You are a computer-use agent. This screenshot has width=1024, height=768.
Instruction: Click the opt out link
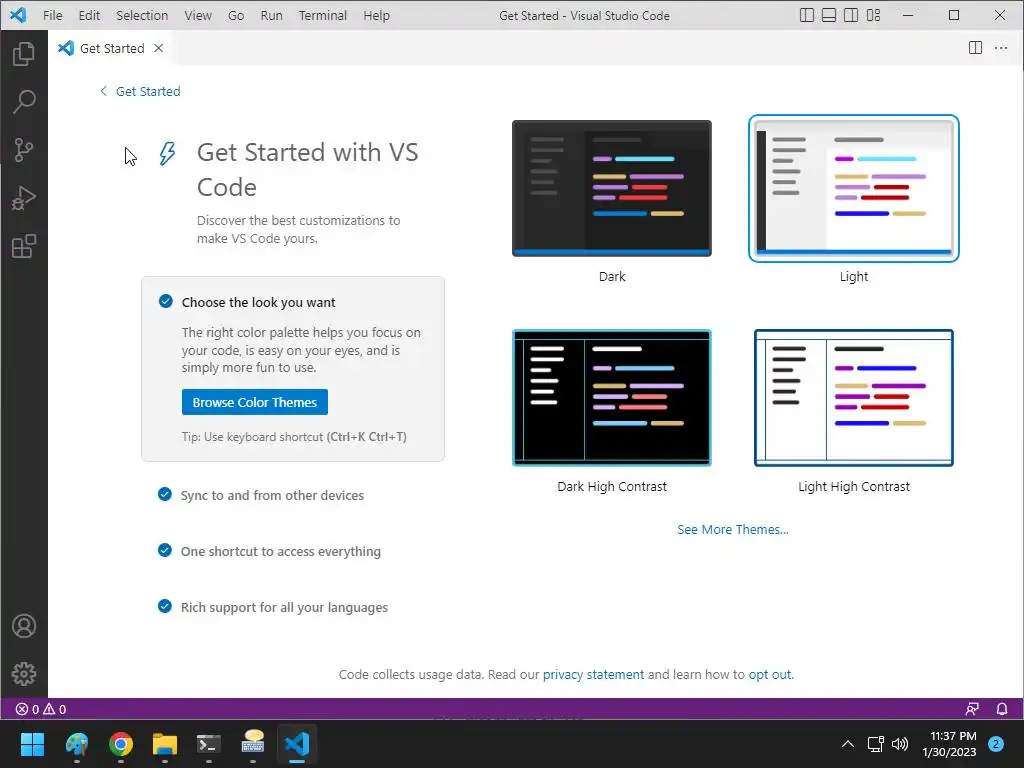pos(769,674)
